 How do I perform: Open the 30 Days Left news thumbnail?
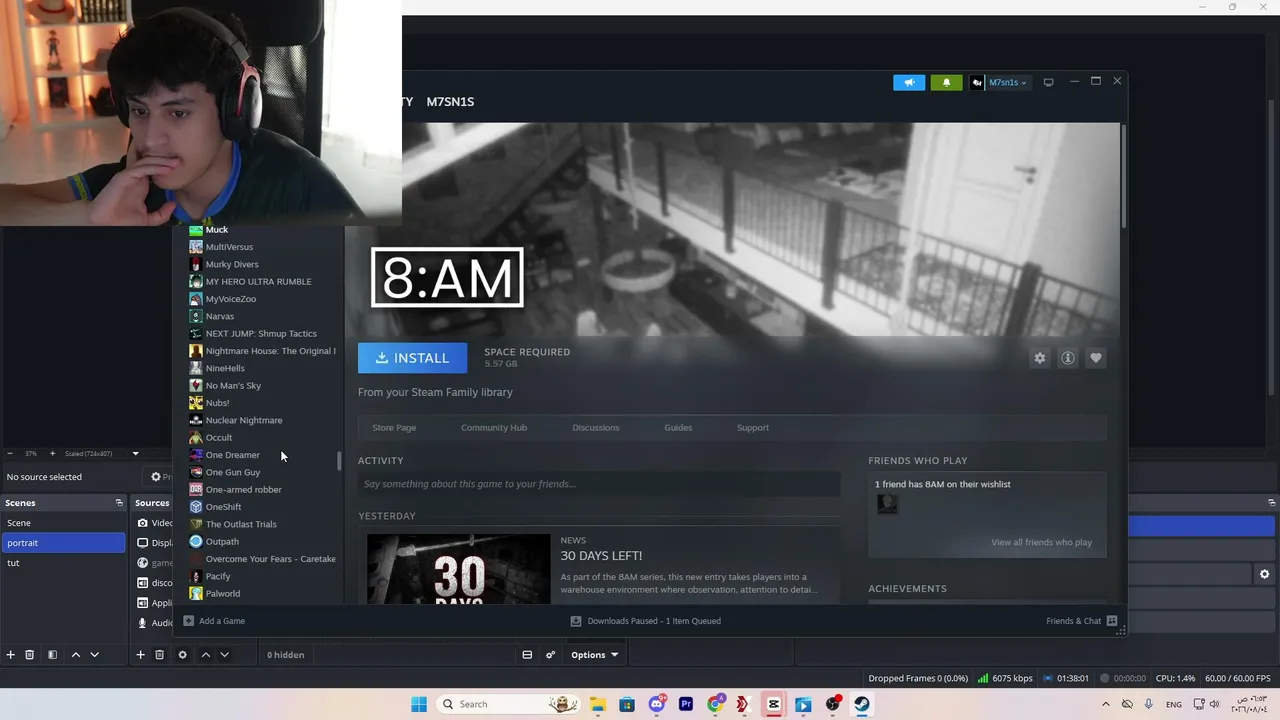(458, 569)
